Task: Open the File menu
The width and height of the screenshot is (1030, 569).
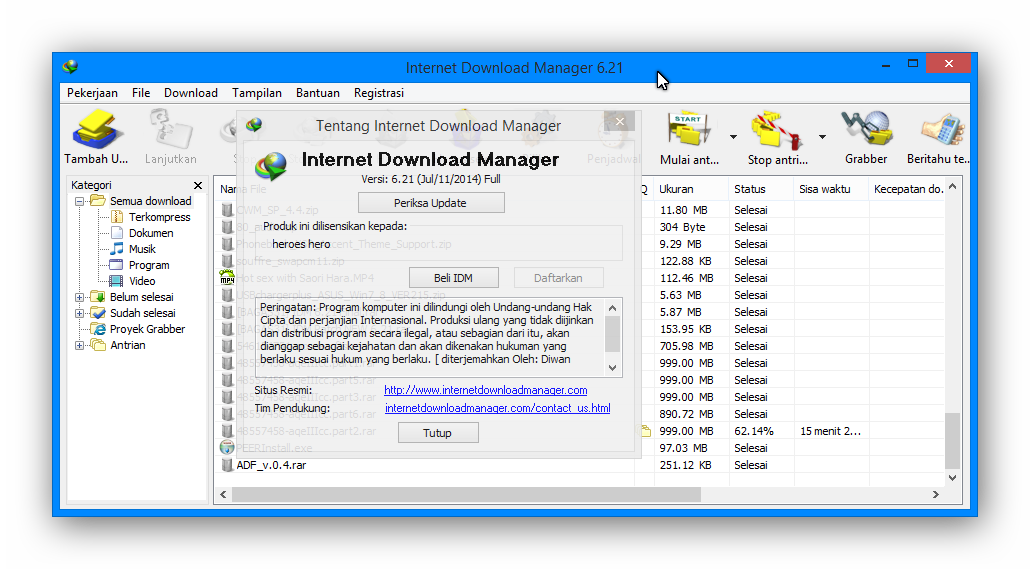Action: [141, 93]
